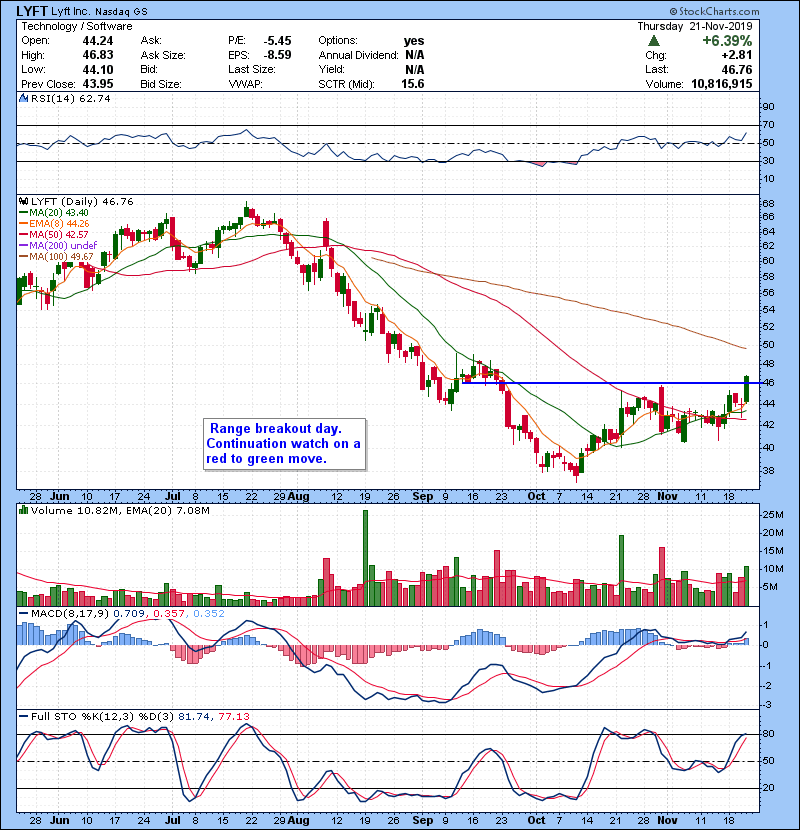The width and height of the screenshot is (800, 830).
Task: Click the StockCharts.com watermark text
Action: (x=714, y=11)
